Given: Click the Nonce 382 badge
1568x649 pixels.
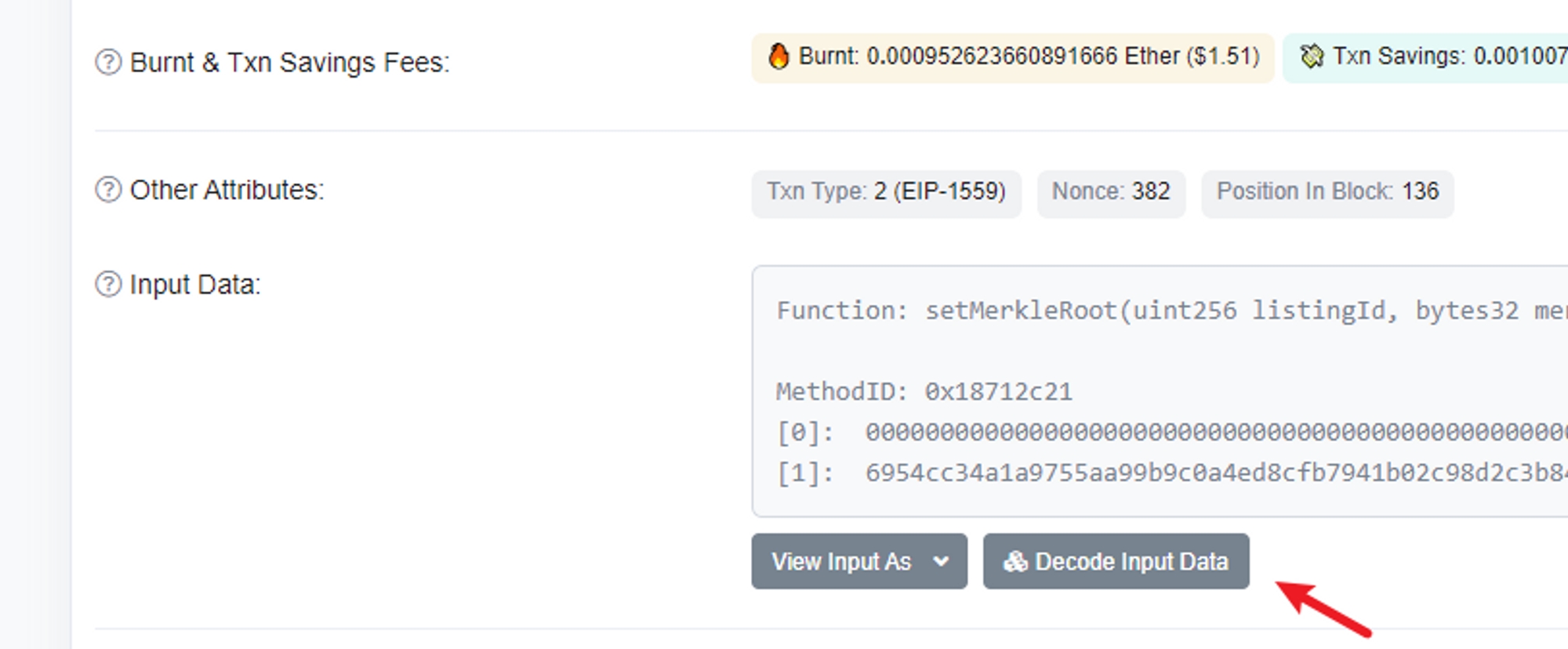Looking at the screenshot, I should 1110,192.
